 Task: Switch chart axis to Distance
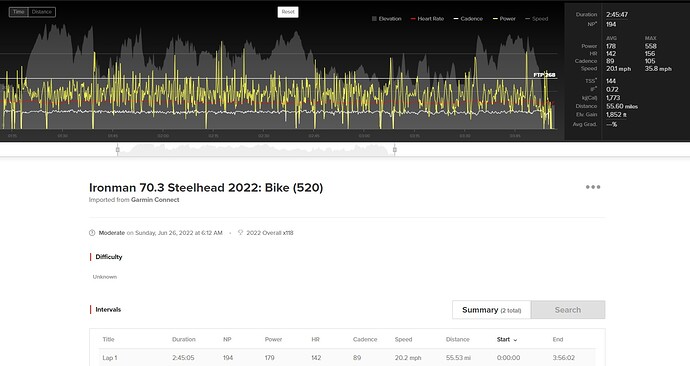coord(42,12)
